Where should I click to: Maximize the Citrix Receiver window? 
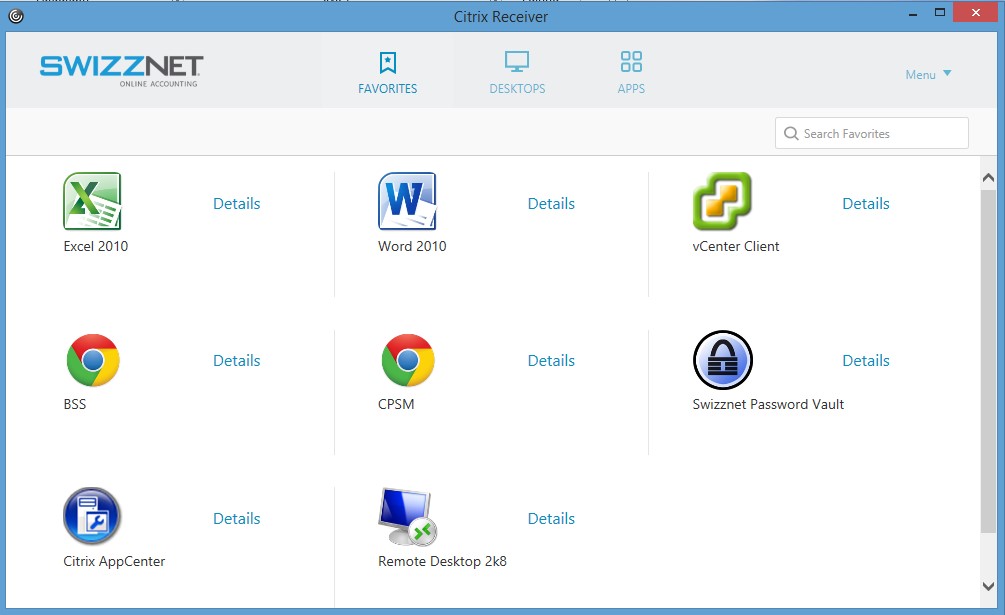(940, 12)
